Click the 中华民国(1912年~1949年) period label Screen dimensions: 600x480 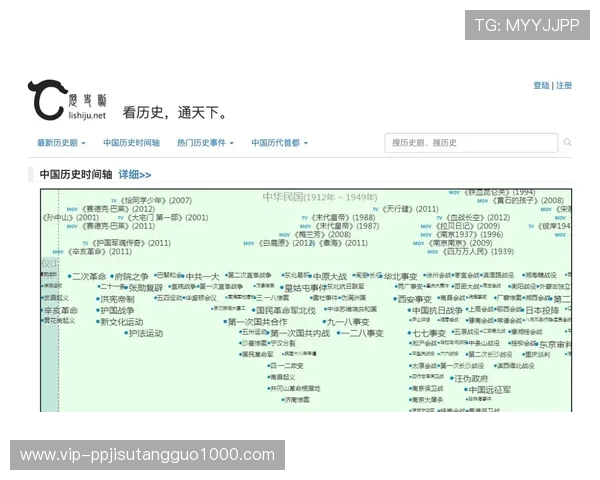click(320, 197)
